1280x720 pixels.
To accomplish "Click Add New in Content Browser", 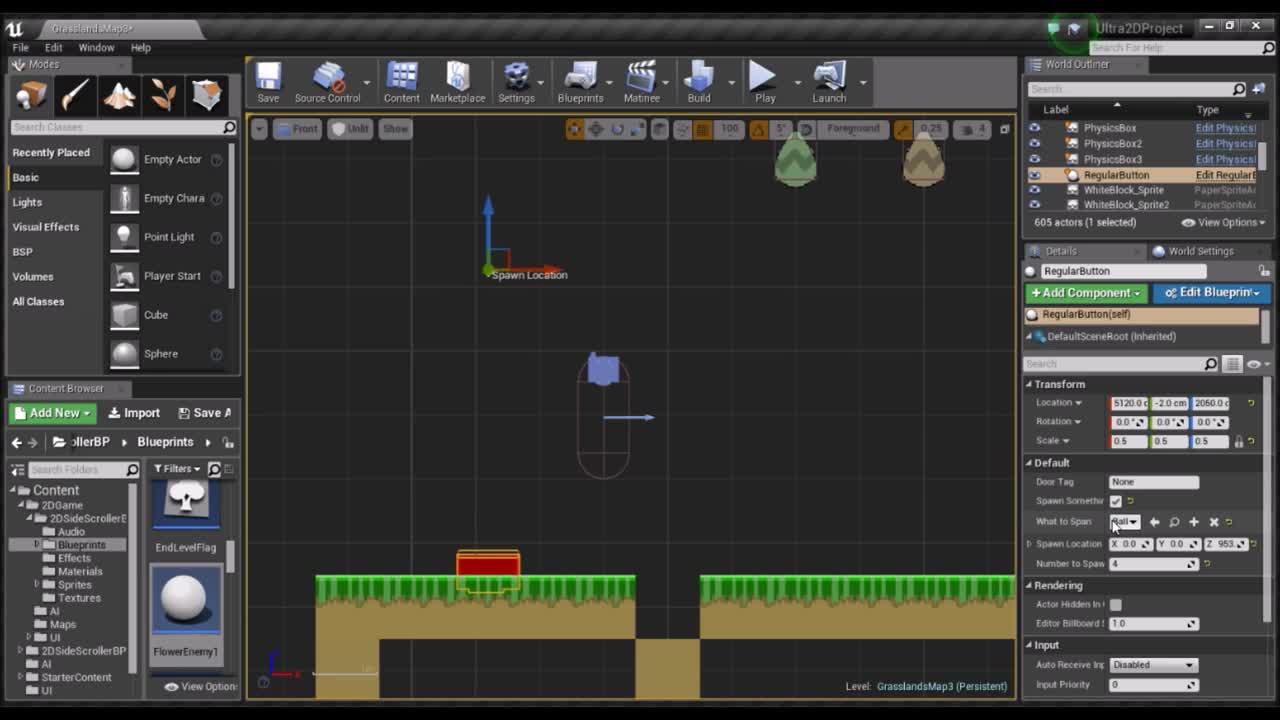I will tap(53, 413).
